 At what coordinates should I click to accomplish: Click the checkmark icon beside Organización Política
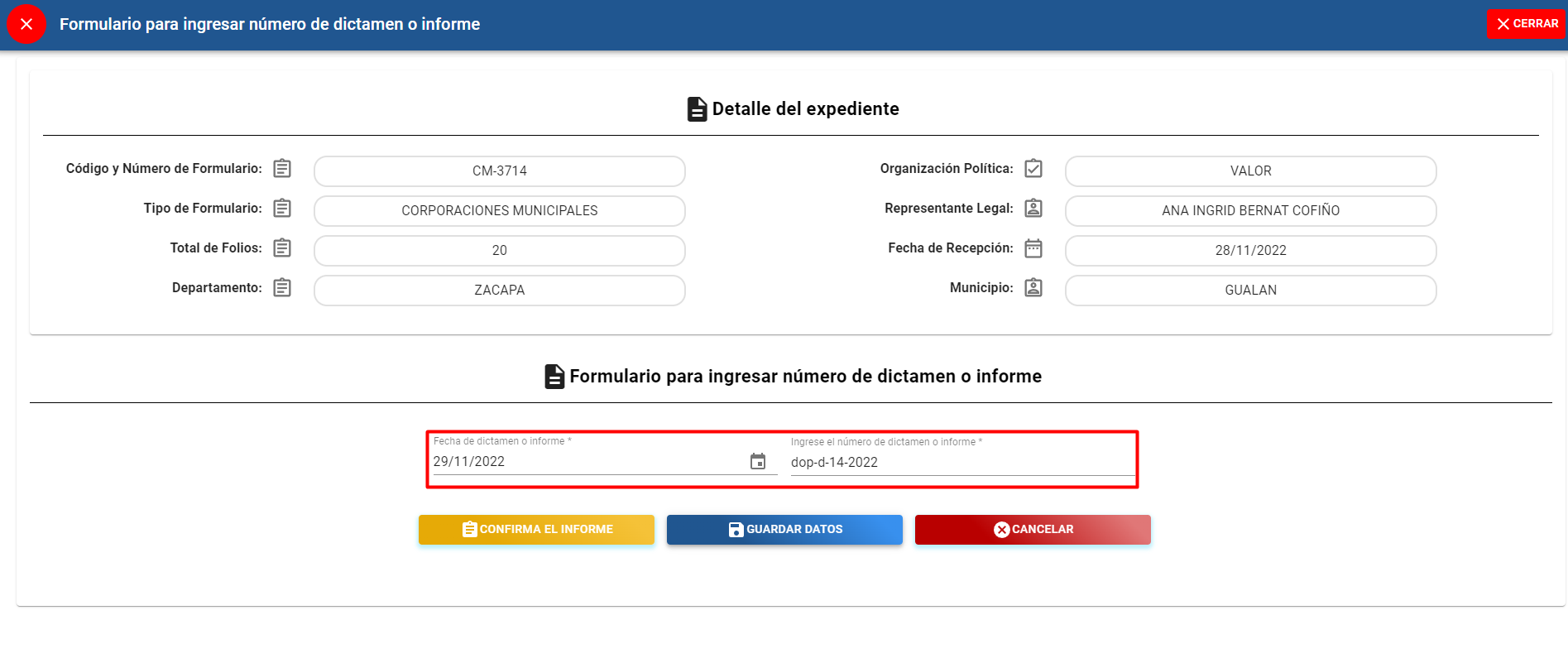[1033, 169]
